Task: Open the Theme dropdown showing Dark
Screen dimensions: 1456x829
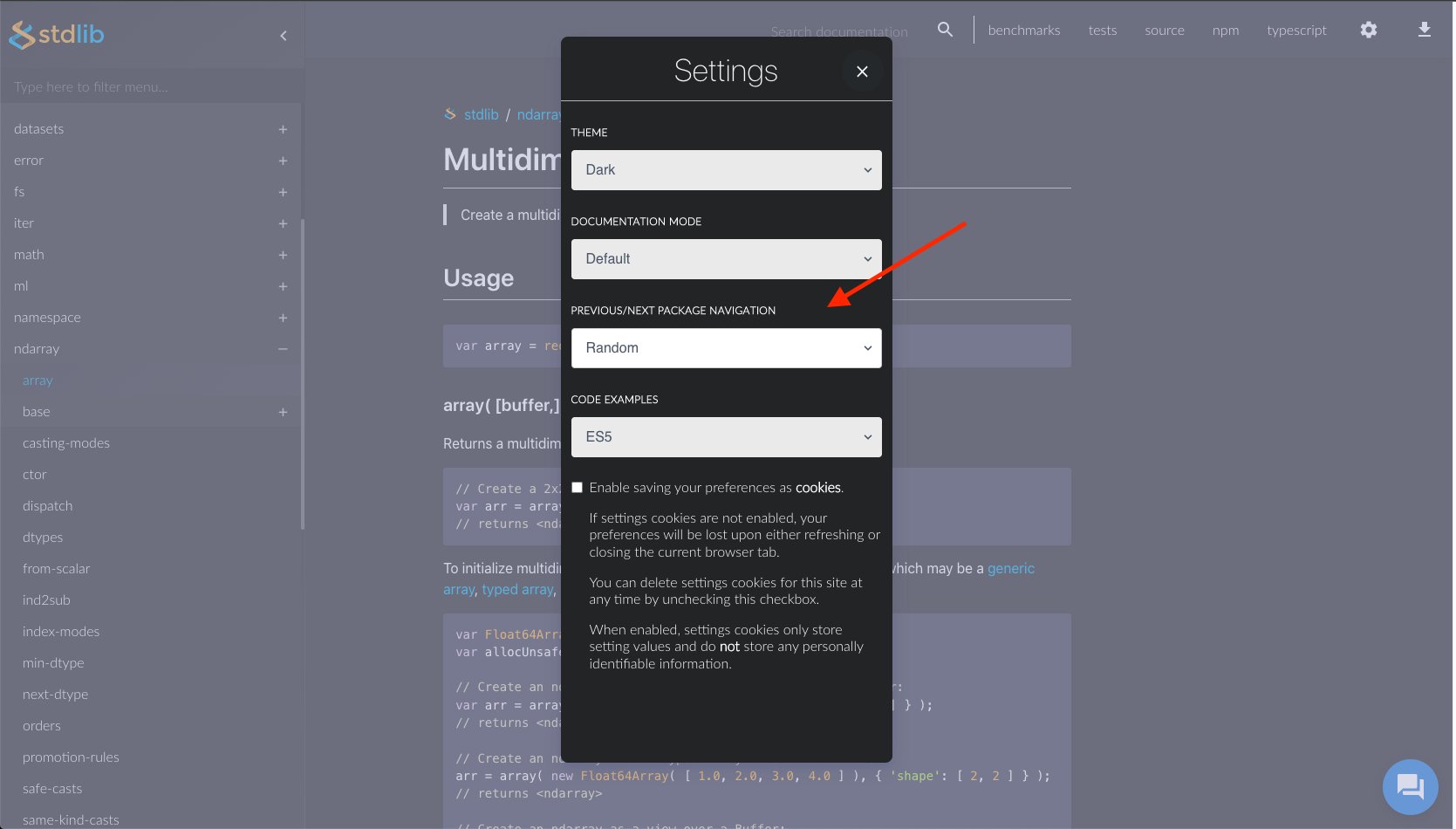Action: 726,170
